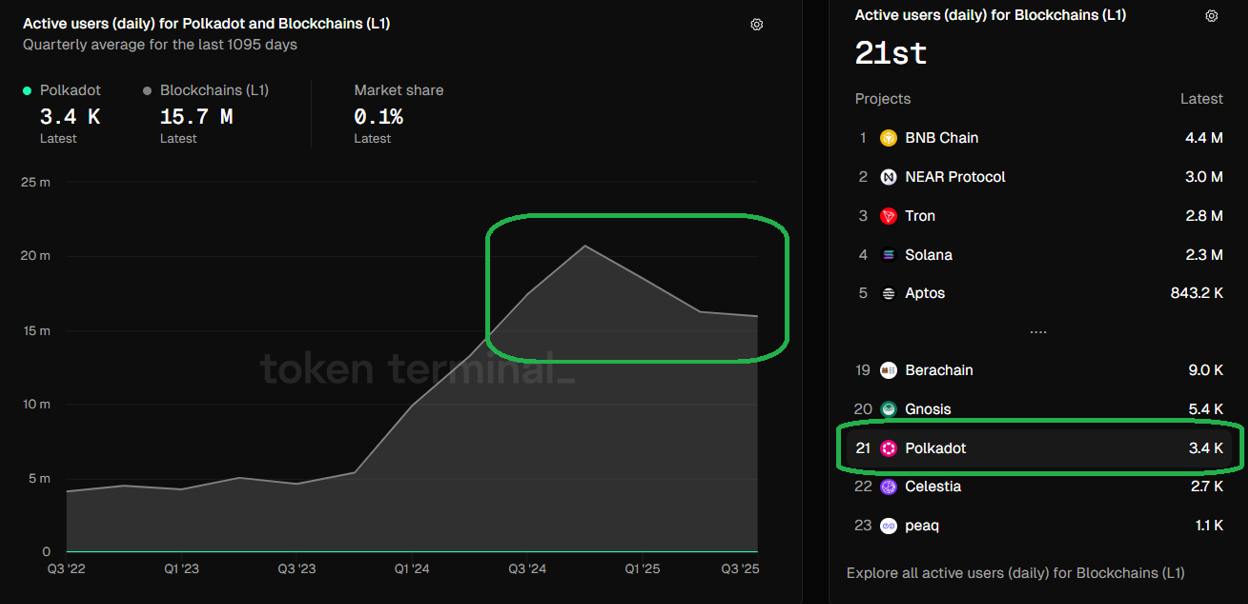Toggle the gray Blockchains (L1) legend dot

pyautogui.click(x=148, y=91)
